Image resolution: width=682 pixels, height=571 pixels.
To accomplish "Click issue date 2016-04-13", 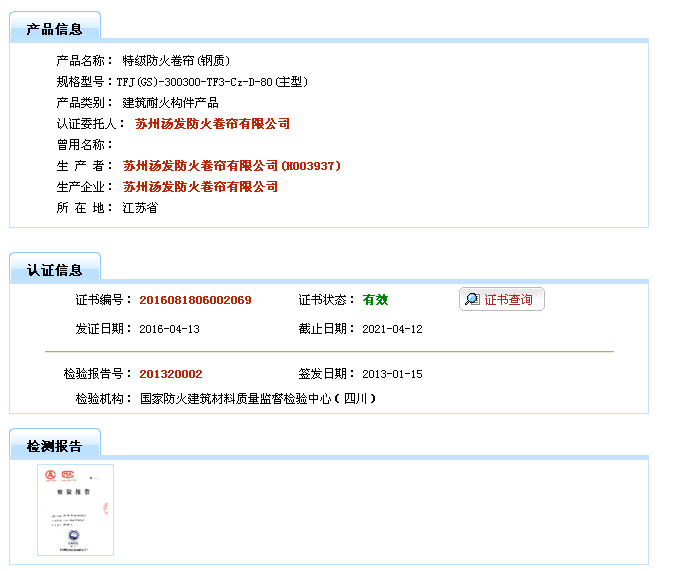I will coord(169,329).
